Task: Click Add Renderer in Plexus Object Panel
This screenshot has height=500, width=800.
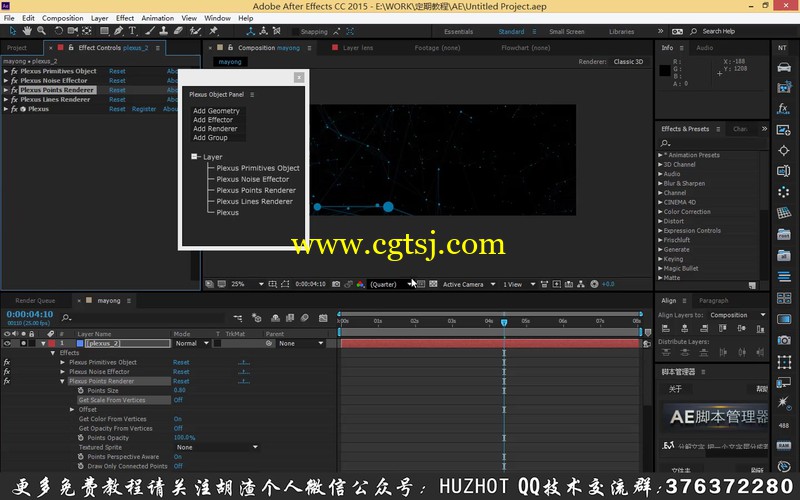Action: tap(215, 129)
